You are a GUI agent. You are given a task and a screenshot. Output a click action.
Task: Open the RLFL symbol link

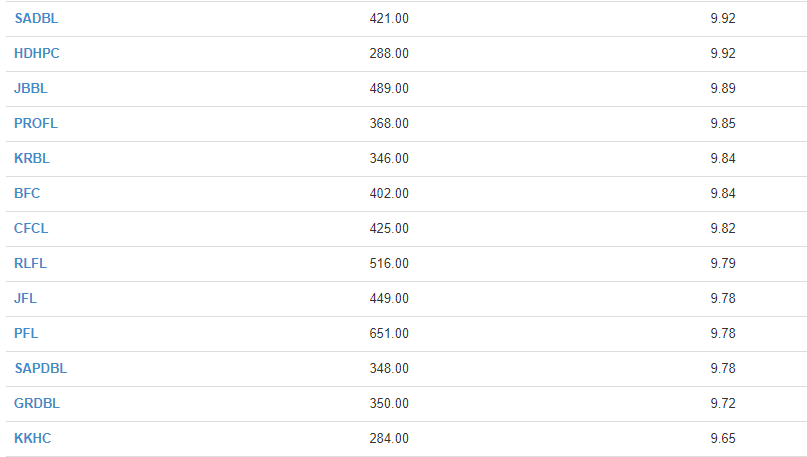(30, 263)
